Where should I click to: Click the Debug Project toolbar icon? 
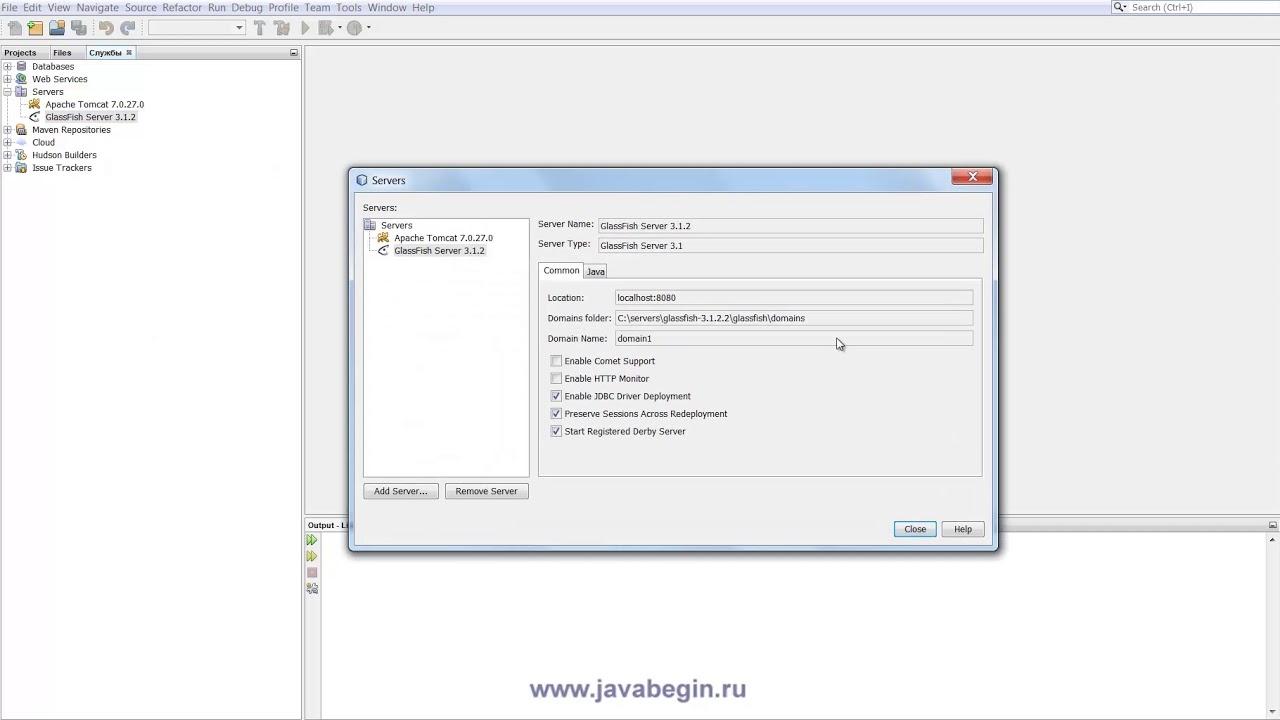(x=325, y=28)
